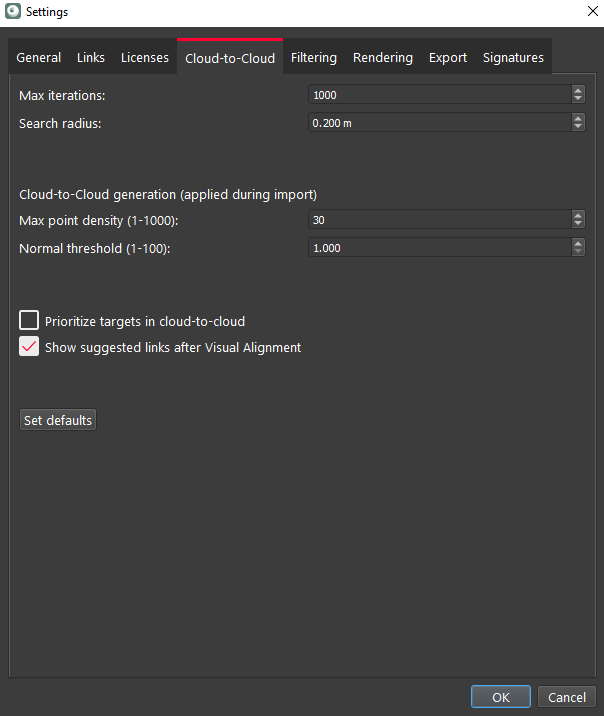Screen dimensions: 604x716
Task: Click the Settings window app icon
Action: (x=13, y=12)
